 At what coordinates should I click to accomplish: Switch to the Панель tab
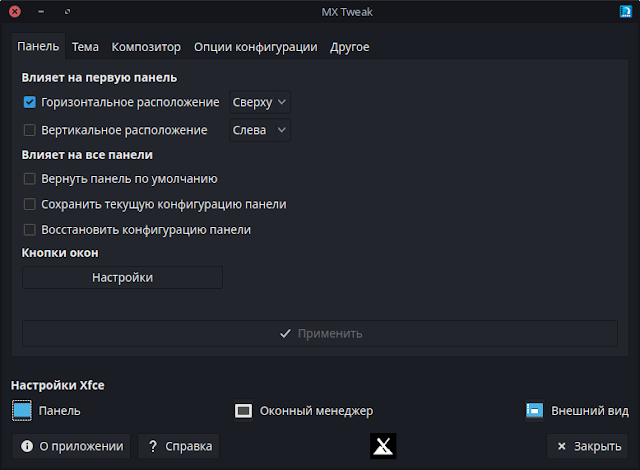pyautogui.click(x=38, y=47)
